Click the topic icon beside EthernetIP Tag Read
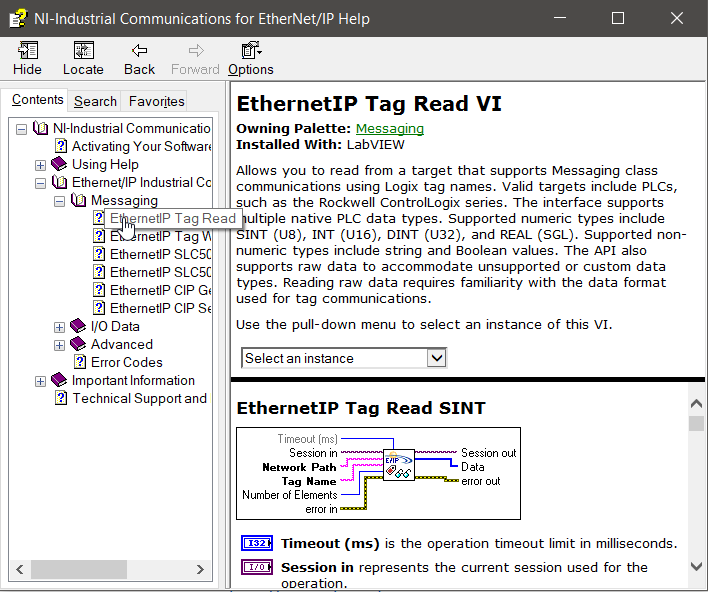708x592 pixels. tap(99, 218)
